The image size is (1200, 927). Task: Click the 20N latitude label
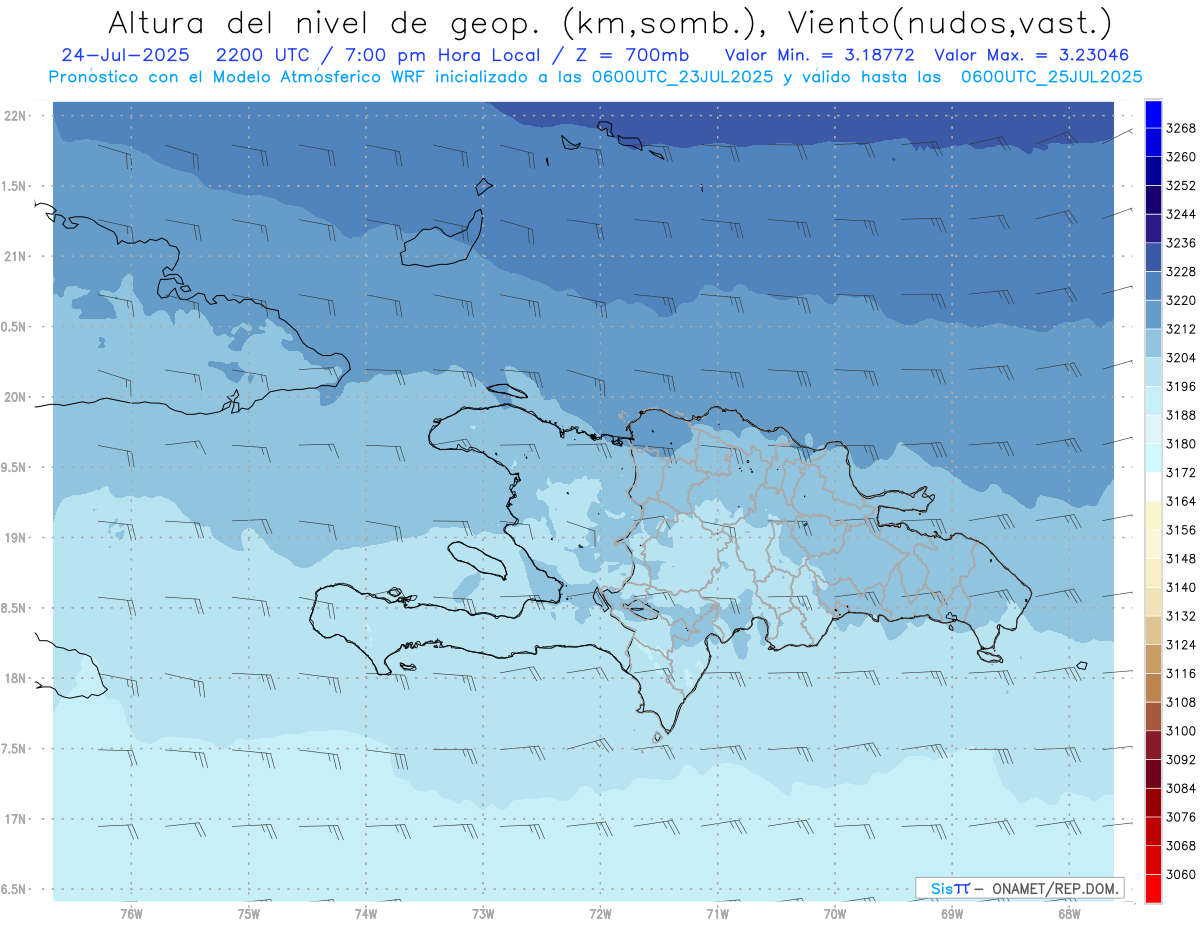coord(15,397)
